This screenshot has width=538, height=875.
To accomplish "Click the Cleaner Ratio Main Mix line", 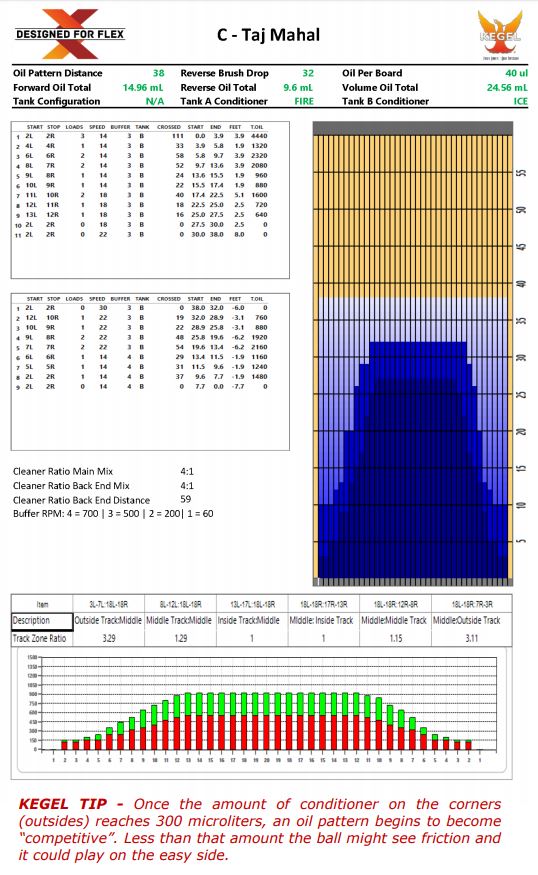I will [x=103, y=472].
